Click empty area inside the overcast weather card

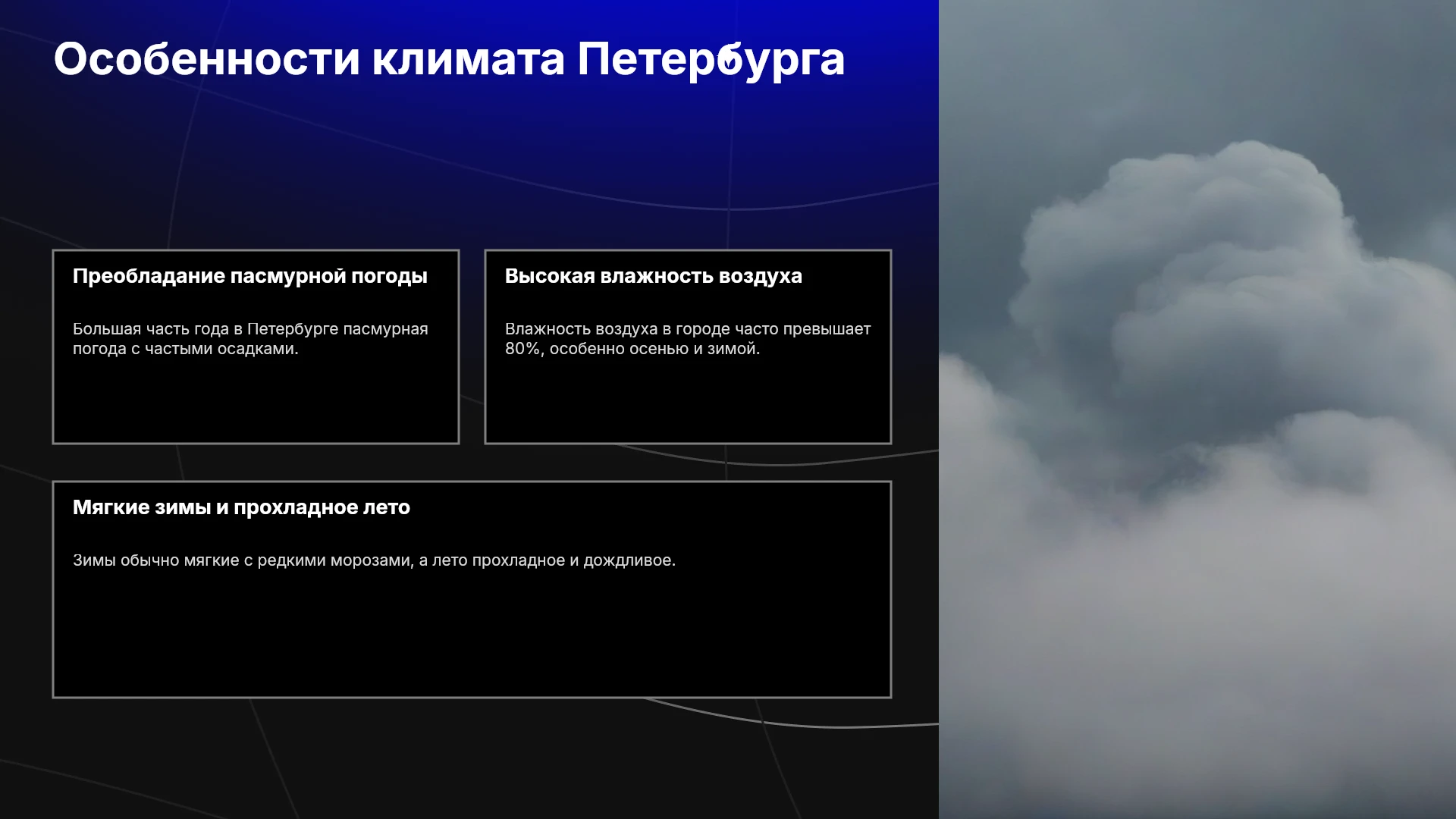[x=256, y=402]
